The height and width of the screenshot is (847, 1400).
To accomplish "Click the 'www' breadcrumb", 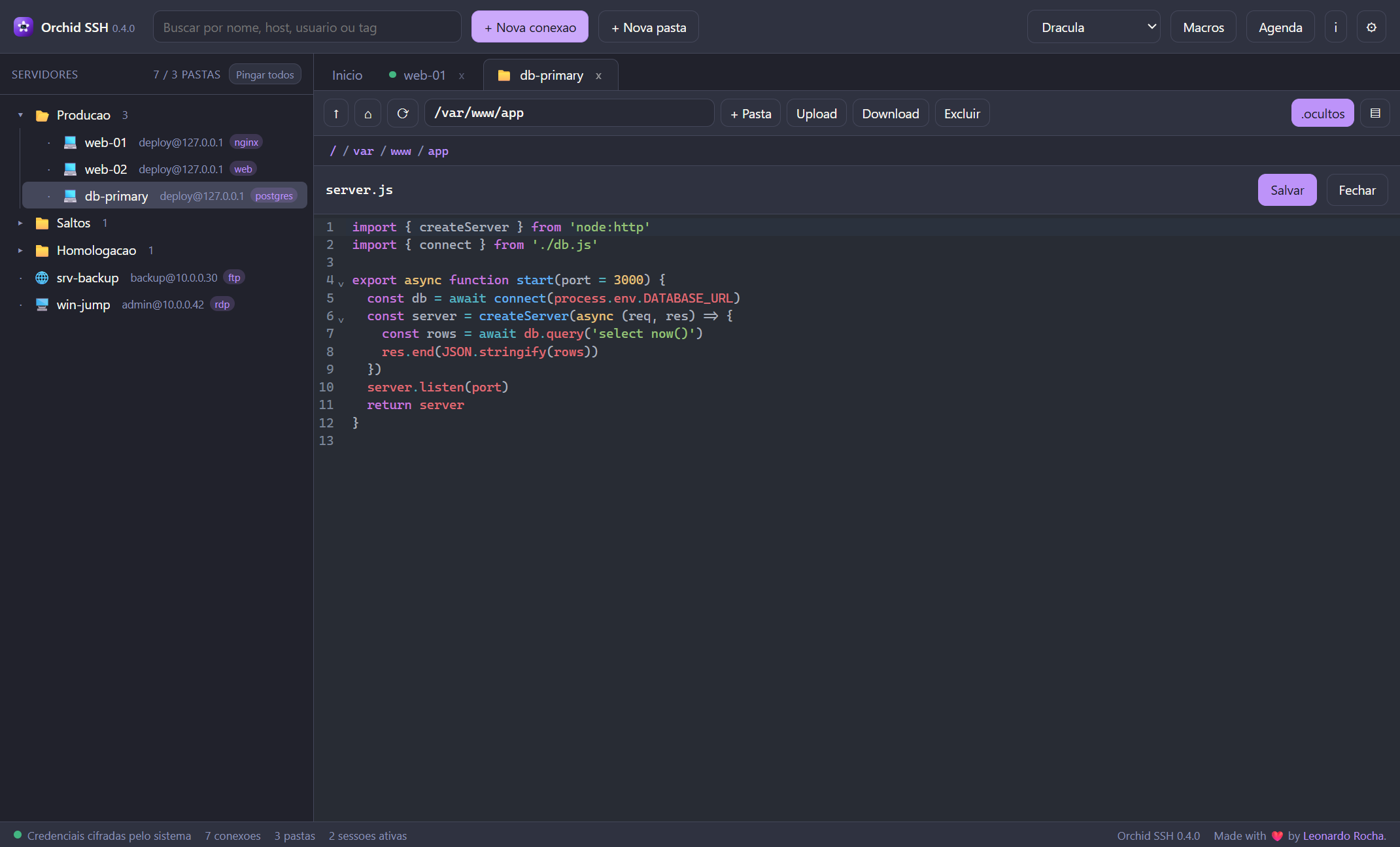I will click(x=401, y=151).
